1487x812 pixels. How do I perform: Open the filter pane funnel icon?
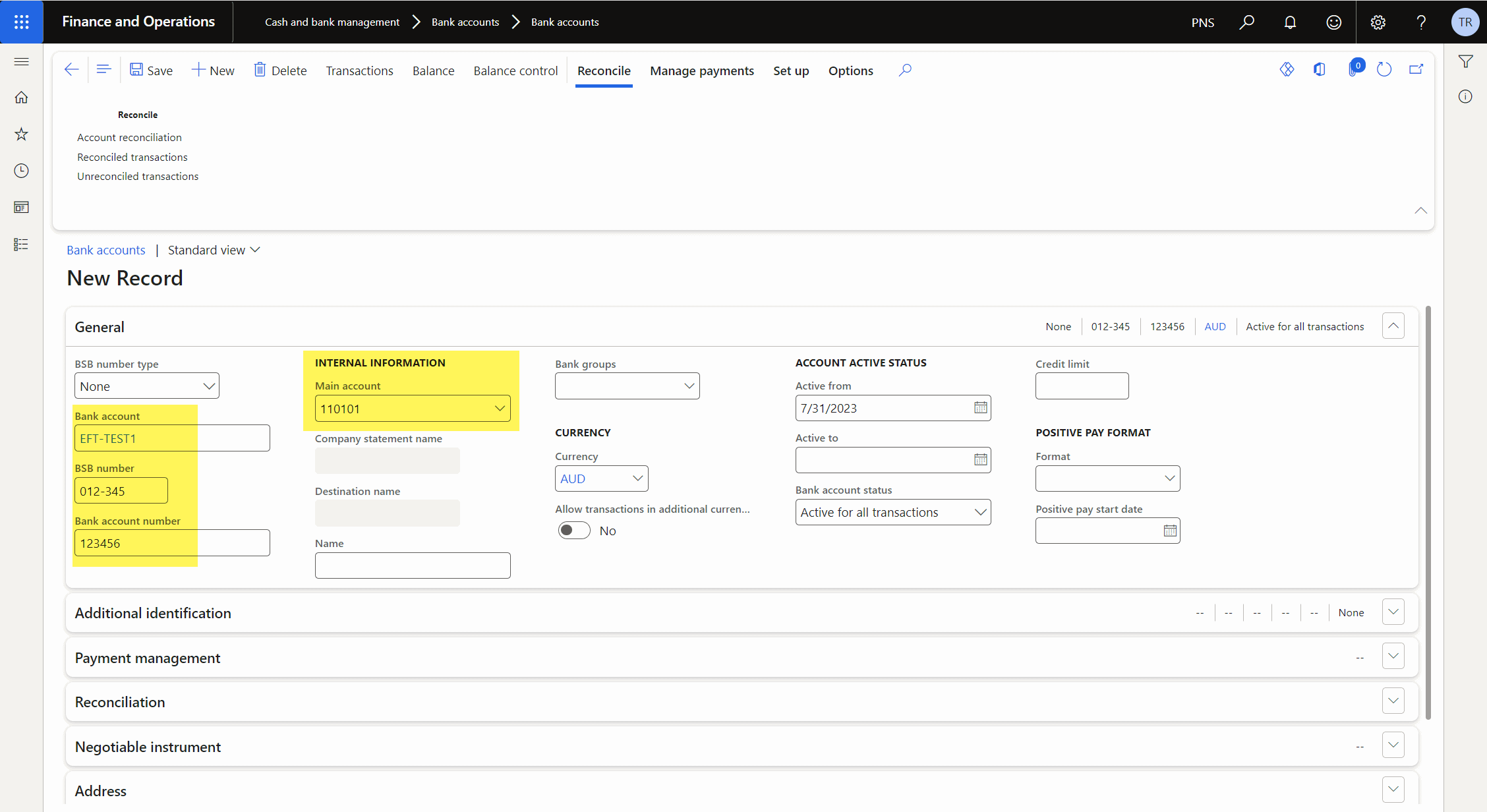coord(1465,61)
